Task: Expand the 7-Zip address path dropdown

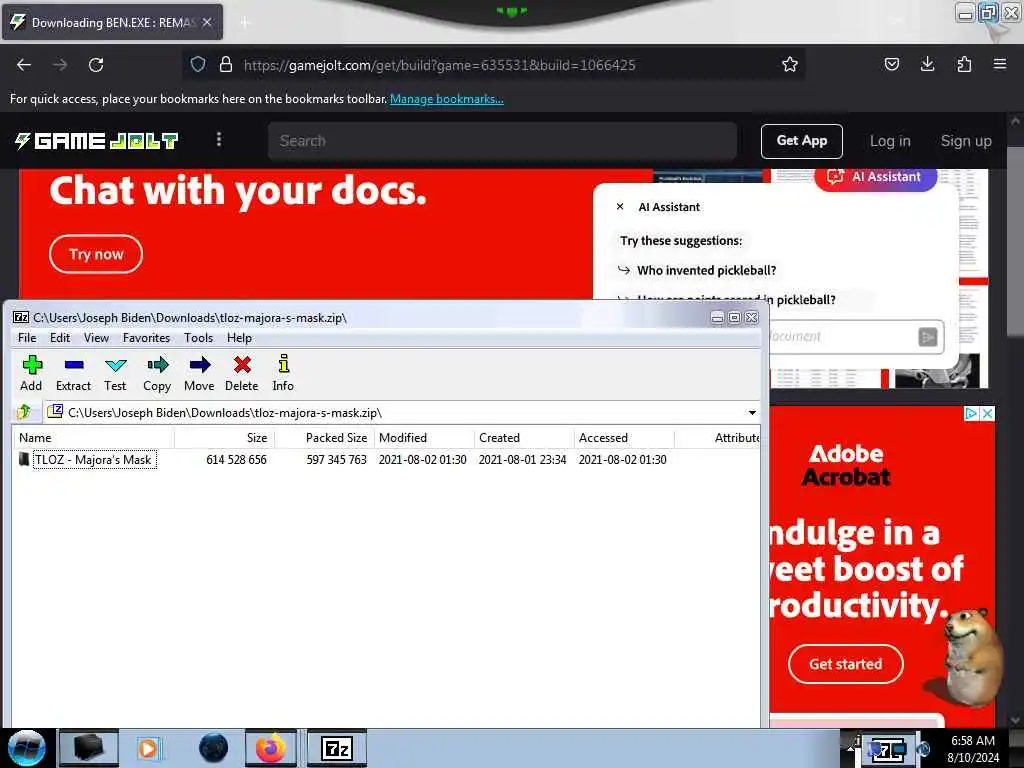Action: pyautogui.click(x=752, y=413)
